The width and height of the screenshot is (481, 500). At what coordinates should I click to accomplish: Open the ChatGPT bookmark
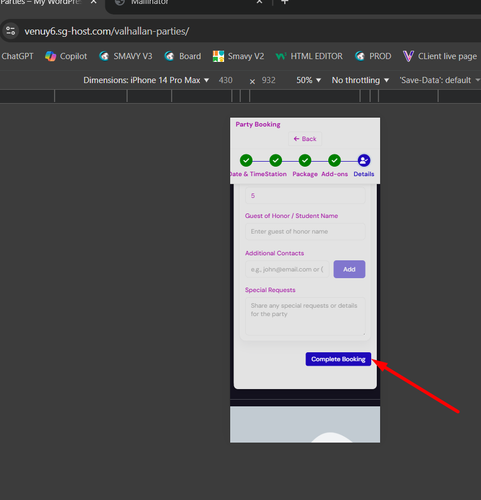point(17,56)
